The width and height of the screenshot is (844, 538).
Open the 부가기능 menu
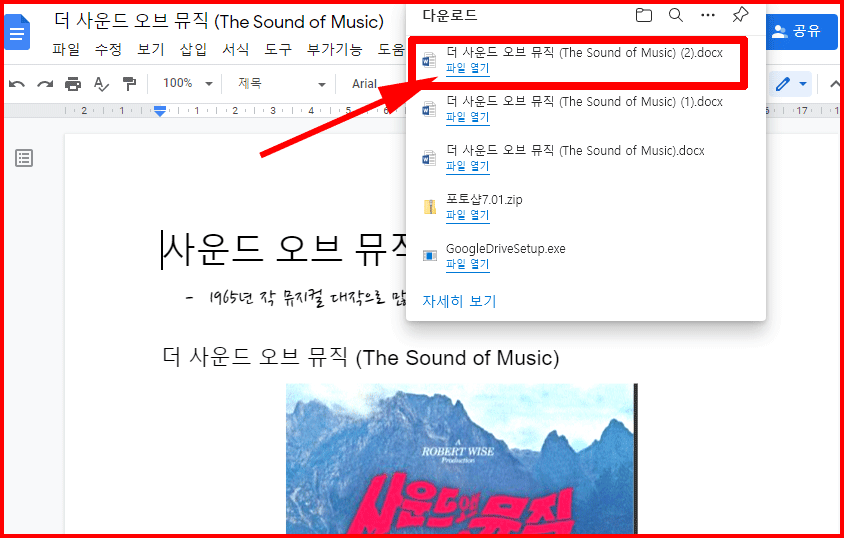334,49
